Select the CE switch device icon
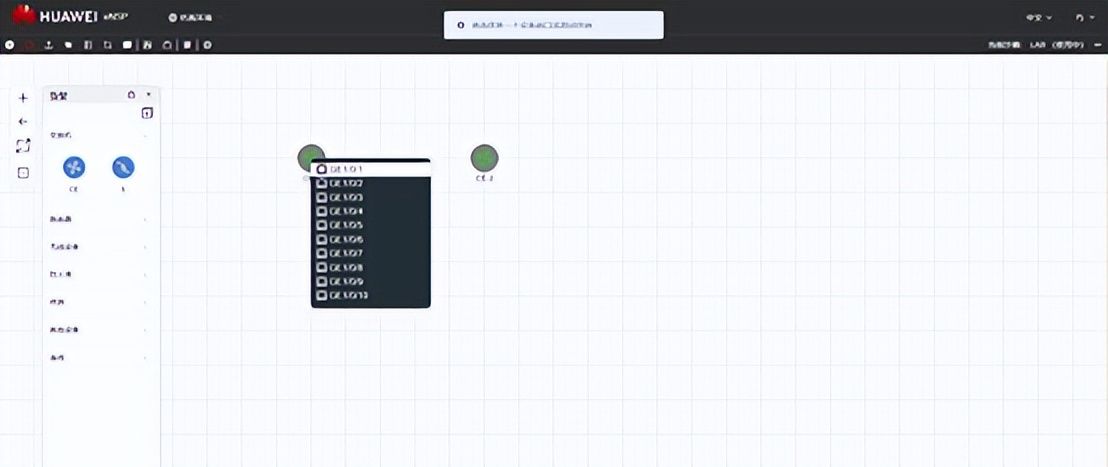 click(x=74, y=167)
